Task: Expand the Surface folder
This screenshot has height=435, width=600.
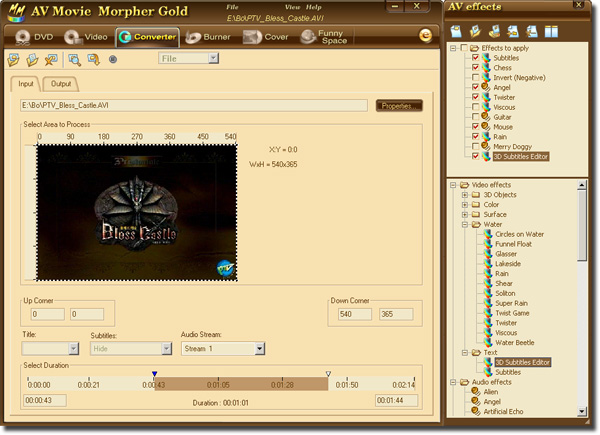Action: pyautogui.click(x=465, y=215)
